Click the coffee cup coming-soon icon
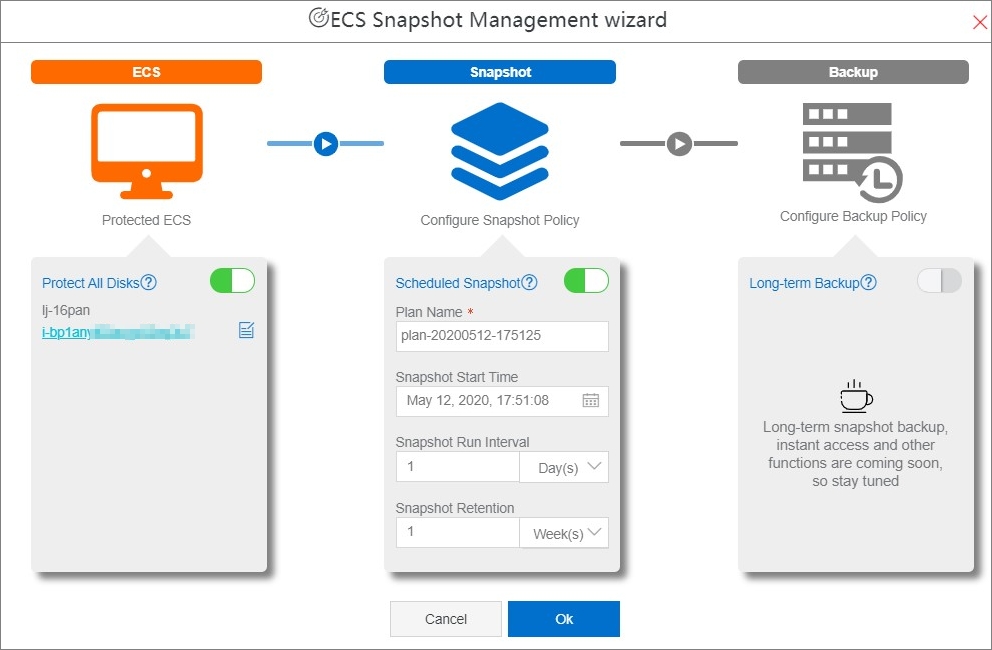Screen dimensions: 992x650 click(x=856, y=396)
